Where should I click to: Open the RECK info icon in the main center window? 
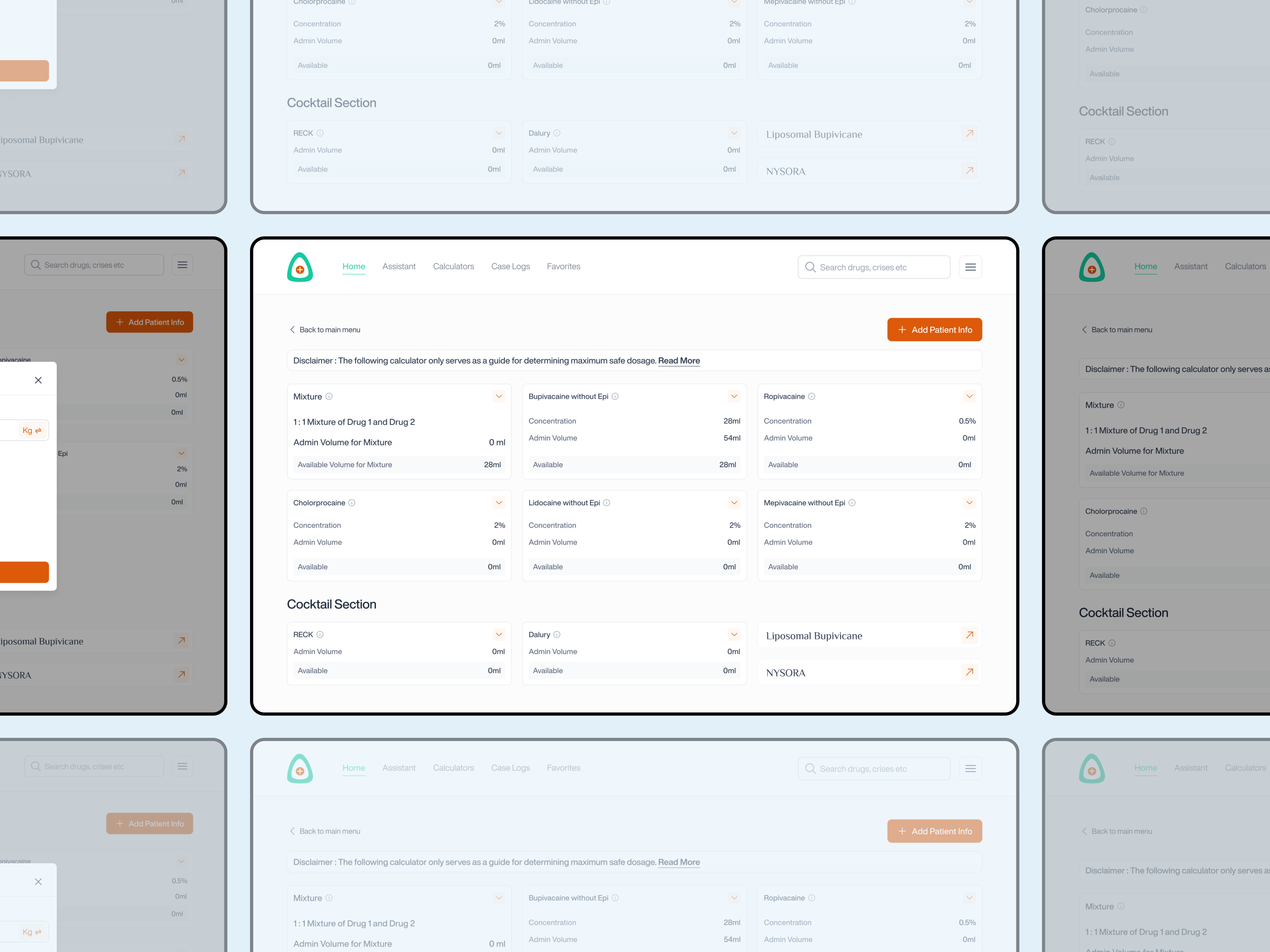(320, 634)
